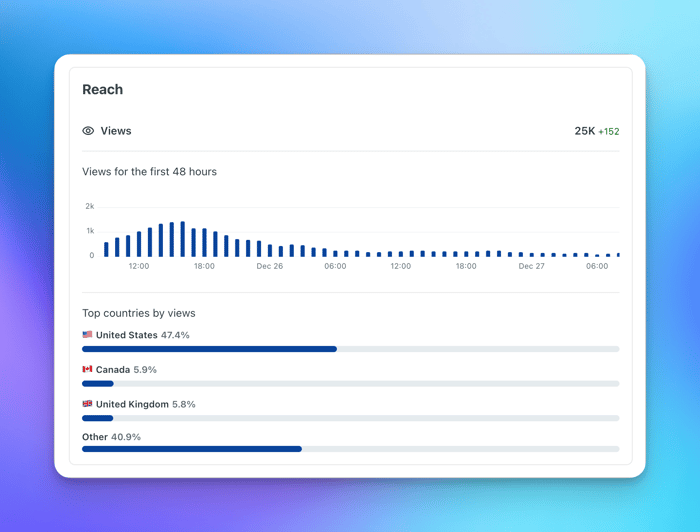Click the +152 views change indicator
Screen dimensions: 700x532
[608, 132]
